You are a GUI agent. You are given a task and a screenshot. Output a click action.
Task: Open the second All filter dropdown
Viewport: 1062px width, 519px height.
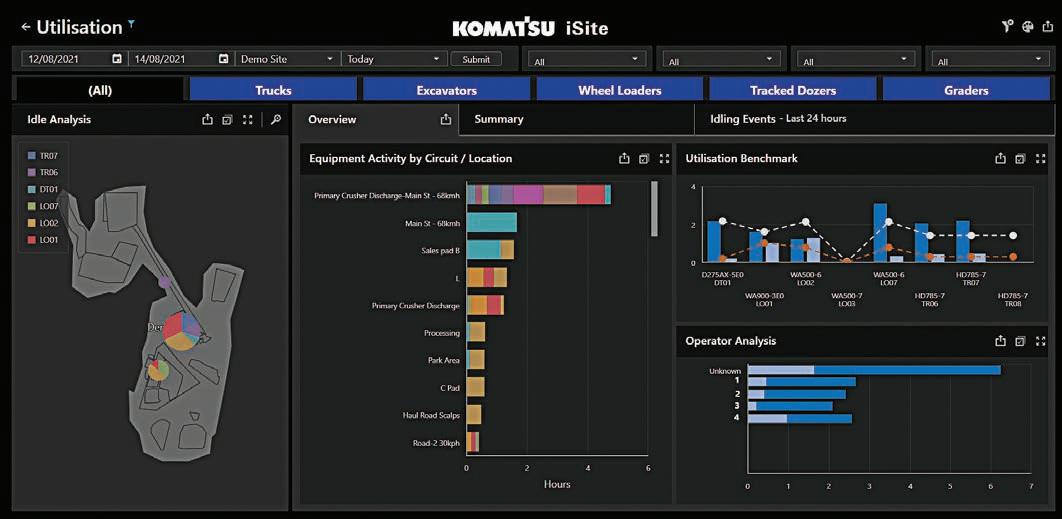721,60
